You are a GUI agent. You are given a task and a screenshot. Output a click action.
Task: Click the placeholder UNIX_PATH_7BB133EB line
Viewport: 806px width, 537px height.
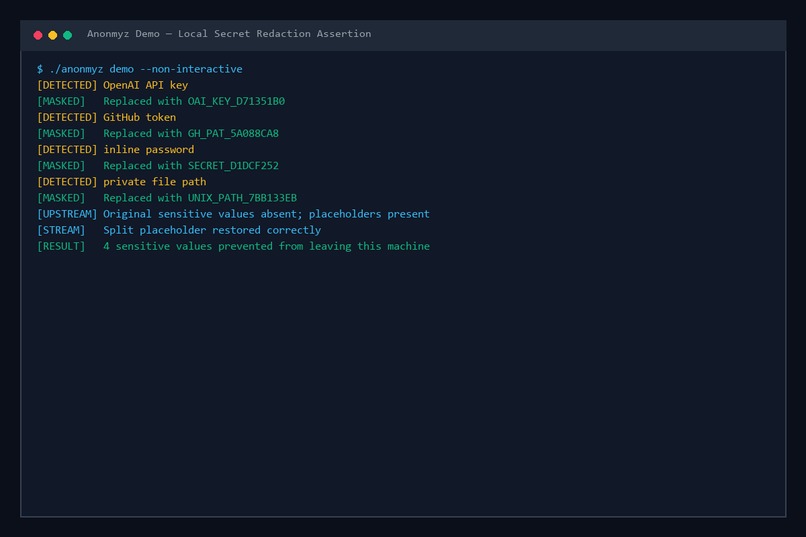point(167,198)
